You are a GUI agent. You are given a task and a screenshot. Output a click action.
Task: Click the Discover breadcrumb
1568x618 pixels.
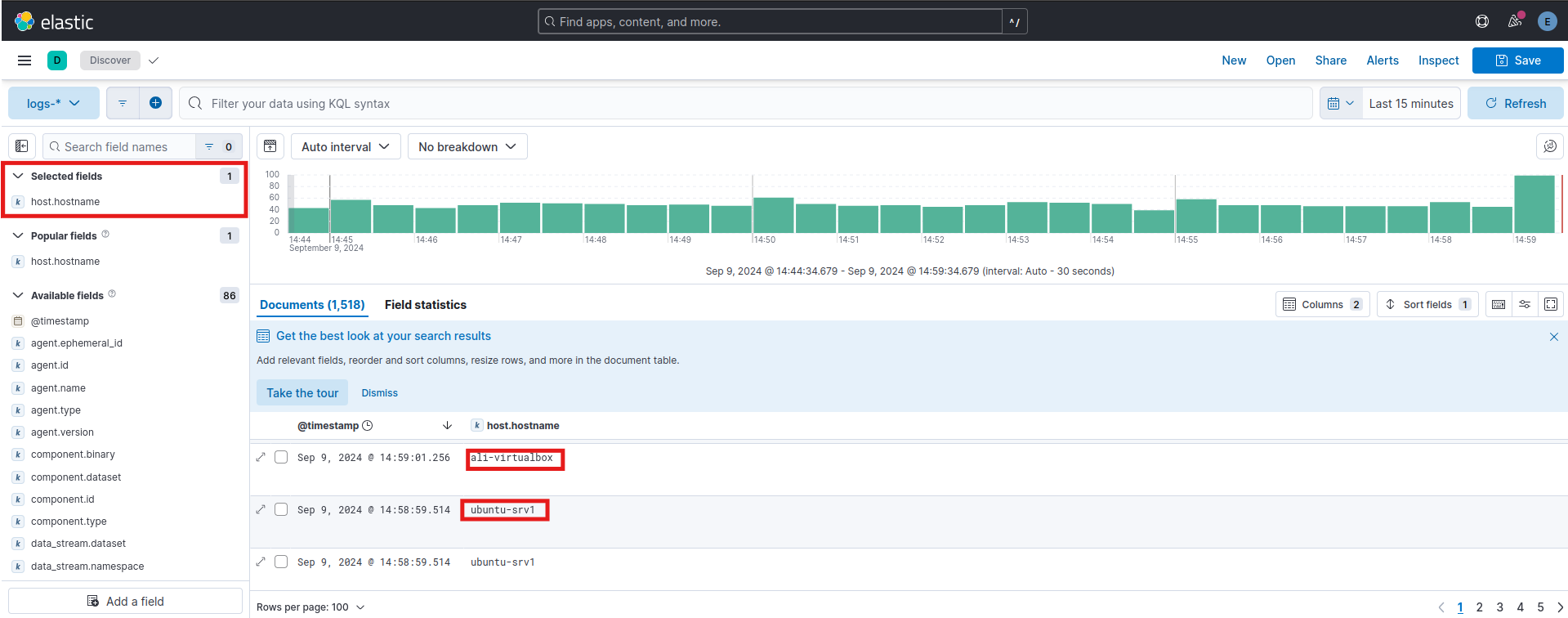click(x=110, y=60)
